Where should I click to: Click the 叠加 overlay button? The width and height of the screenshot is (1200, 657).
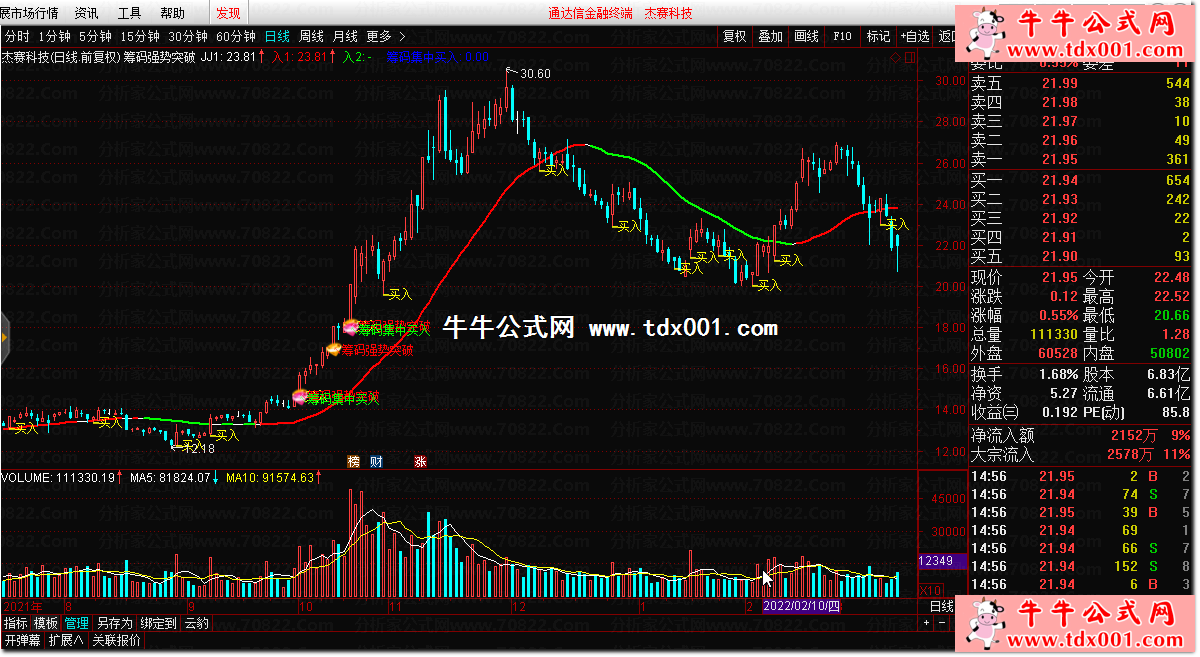[x=770, y=37]
